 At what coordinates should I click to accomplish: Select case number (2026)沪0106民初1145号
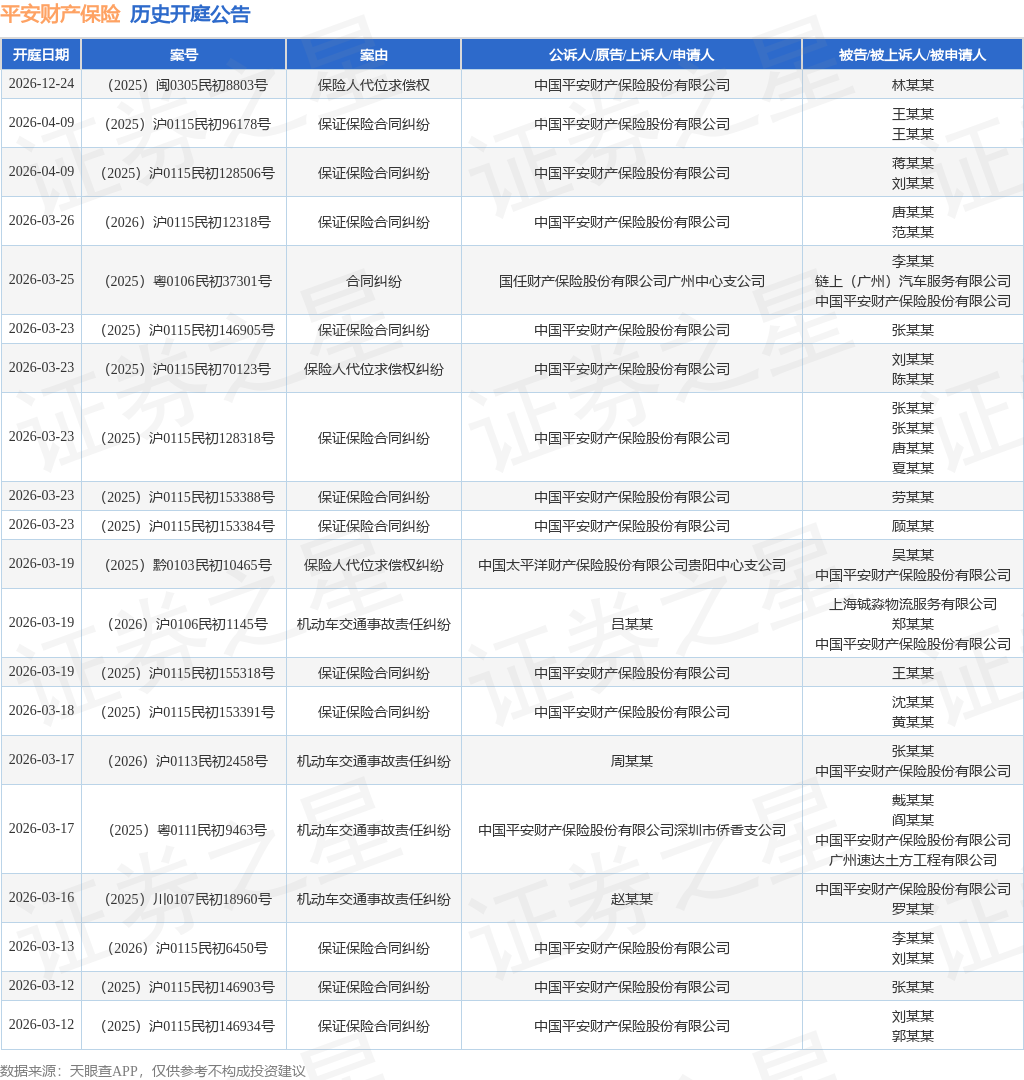click(x=184, y=625)
